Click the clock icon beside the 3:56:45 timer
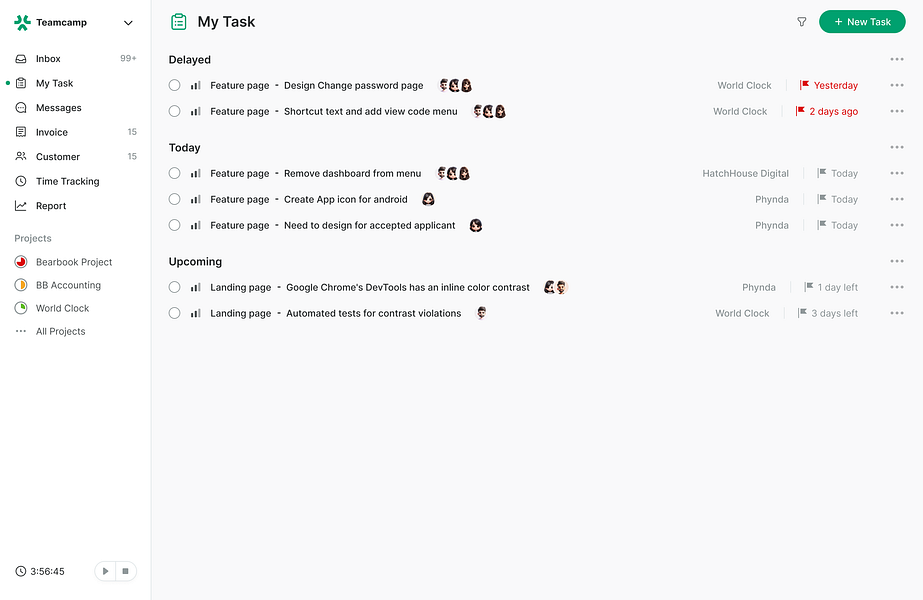Viewport: 923px width, 600px height. point(21,571)
